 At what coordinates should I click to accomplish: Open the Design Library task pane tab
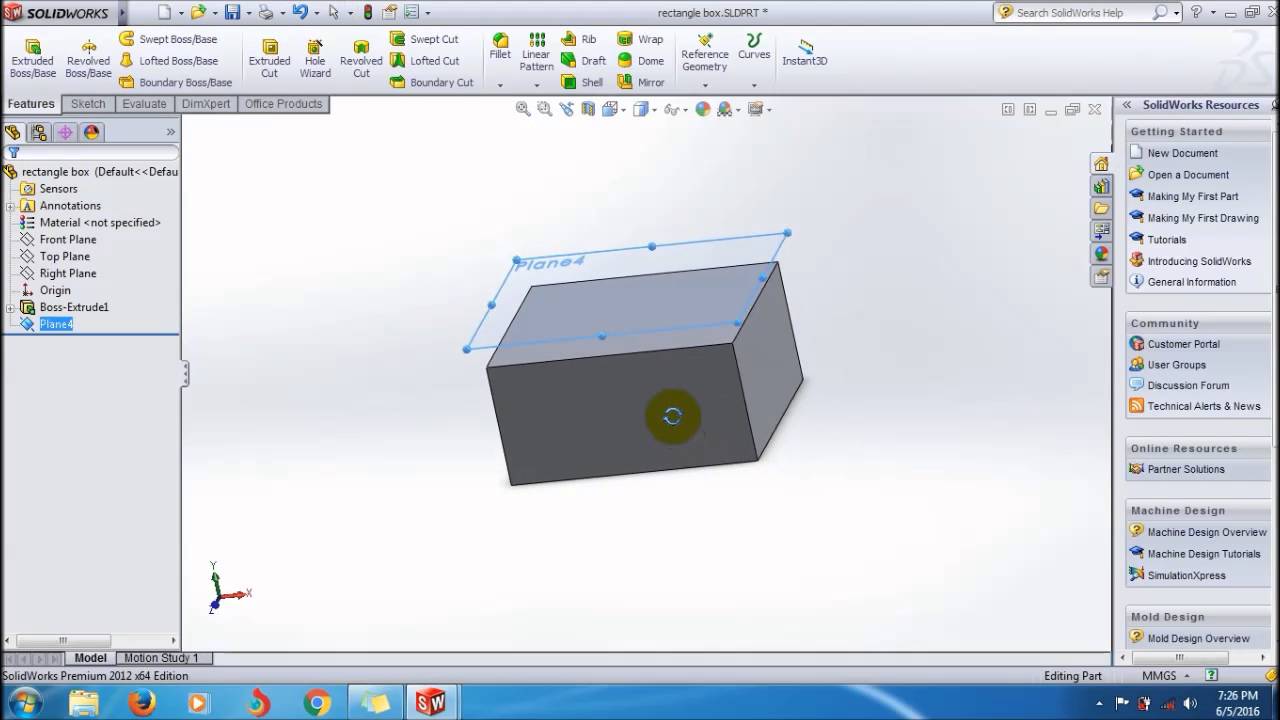[1101, 186]
